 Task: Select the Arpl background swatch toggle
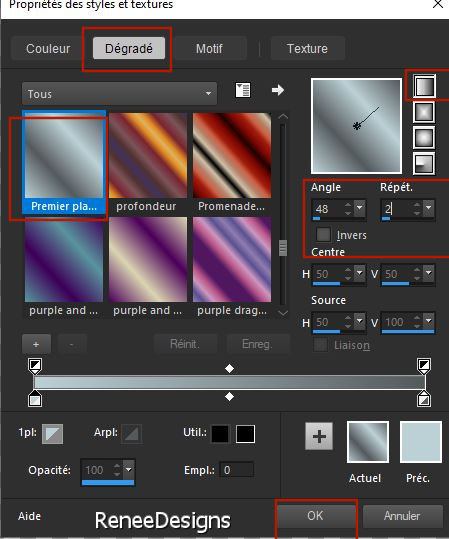(x=132, y=434)
